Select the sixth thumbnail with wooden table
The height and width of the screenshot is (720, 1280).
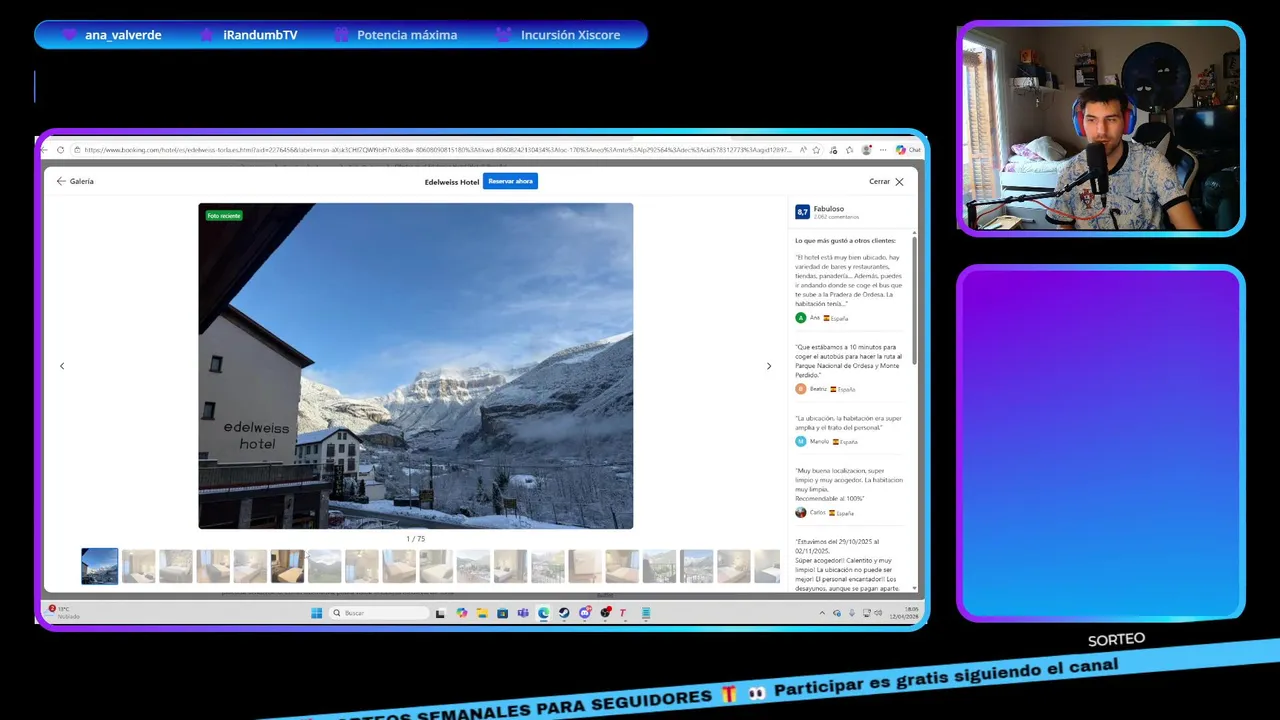(287, 566)
